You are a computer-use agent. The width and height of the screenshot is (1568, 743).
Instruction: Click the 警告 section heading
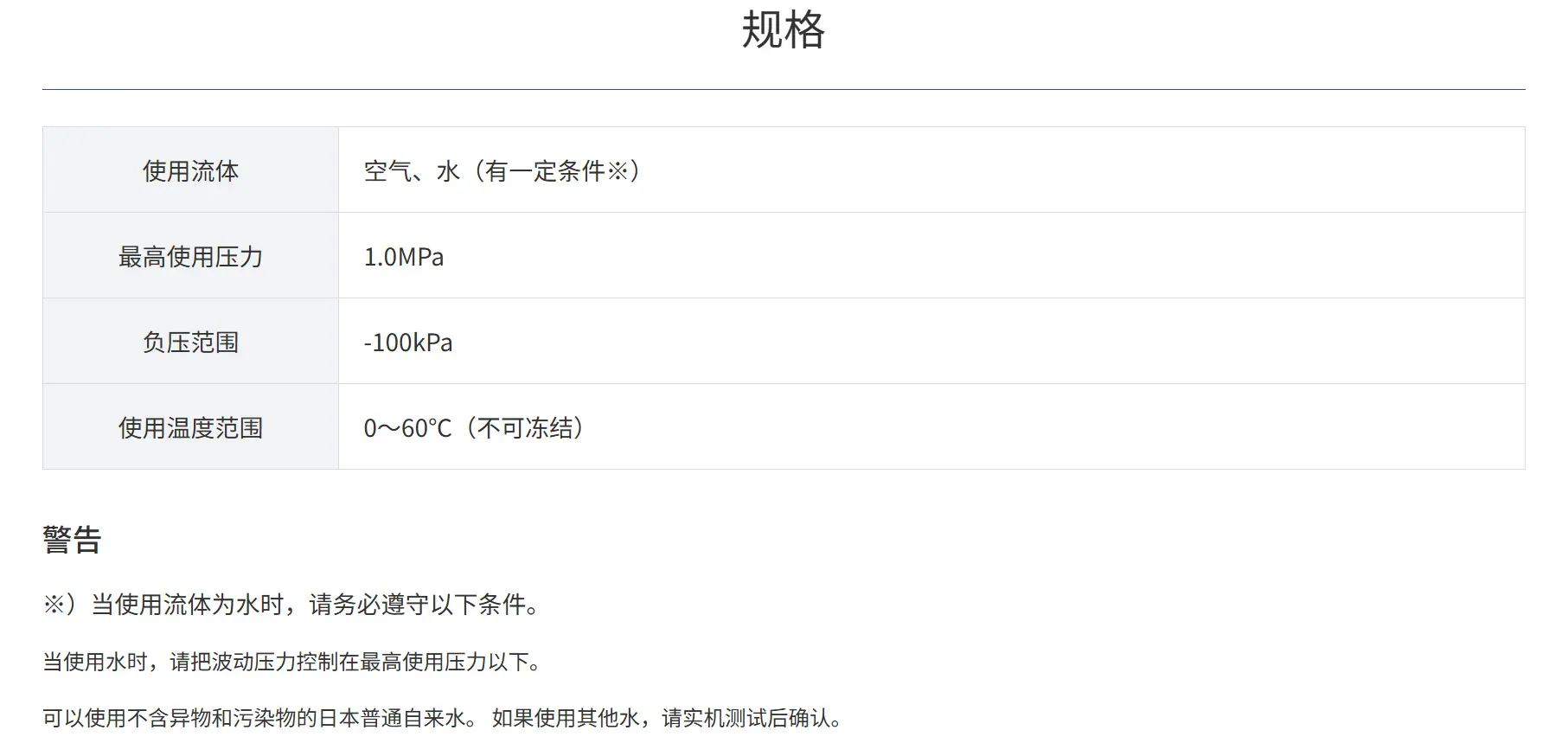(x=73, y=540)
